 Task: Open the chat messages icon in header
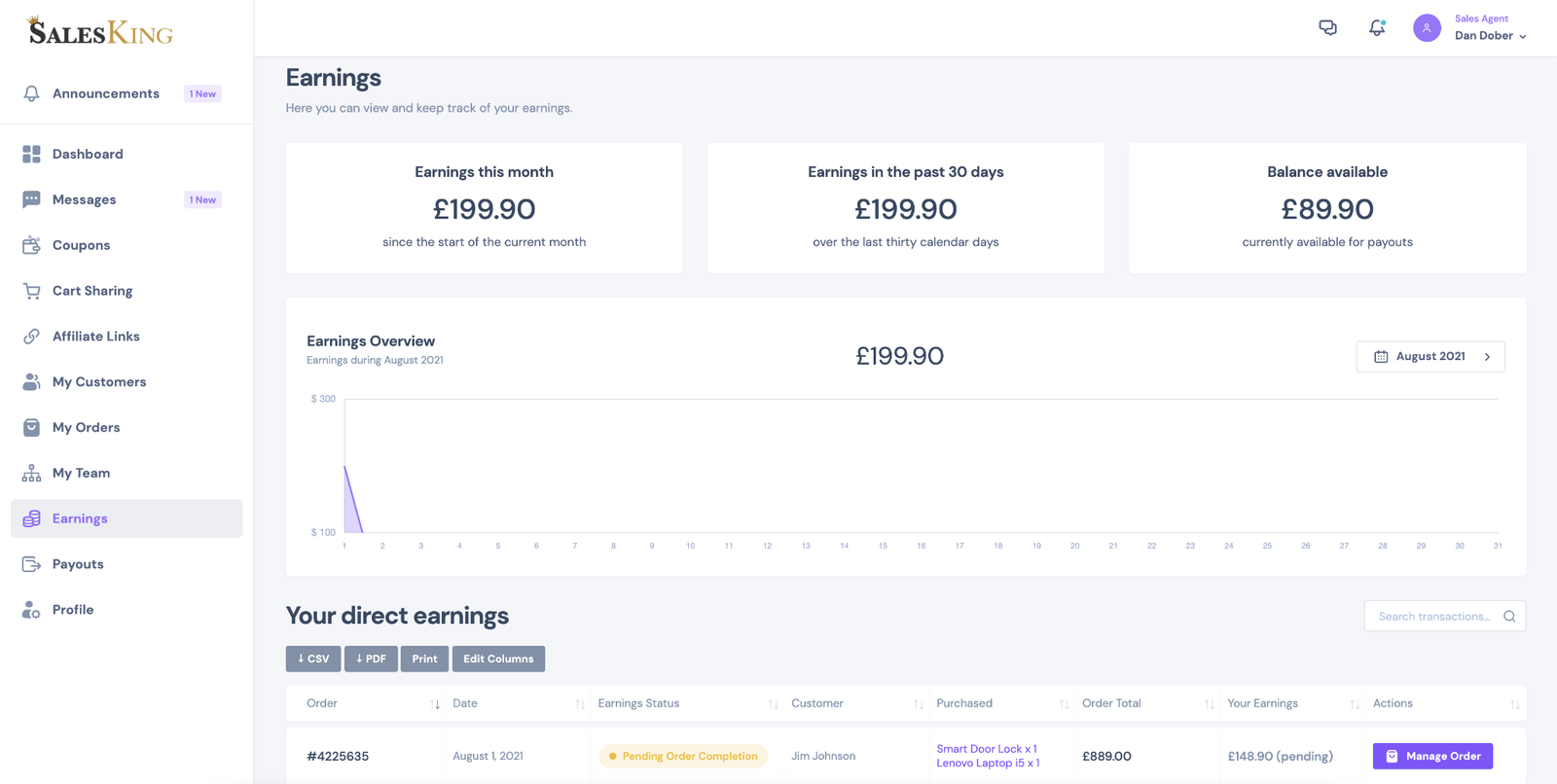1327,27
